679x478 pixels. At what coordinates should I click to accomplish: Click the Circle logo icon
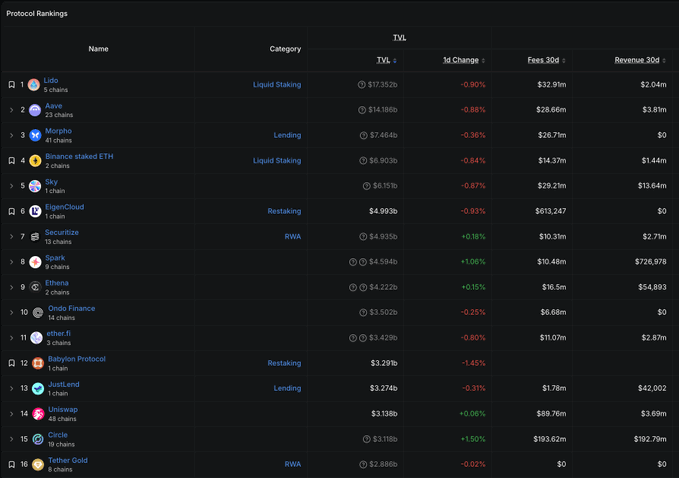(38, 439)
